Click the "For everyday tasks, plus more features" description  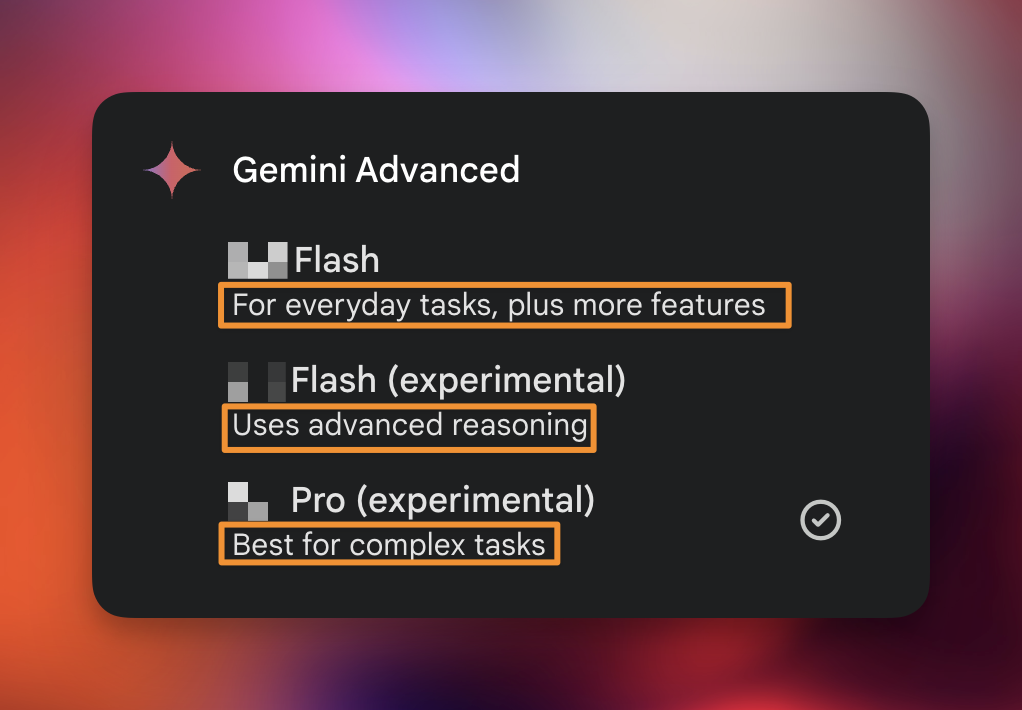(x=499, y=305)
